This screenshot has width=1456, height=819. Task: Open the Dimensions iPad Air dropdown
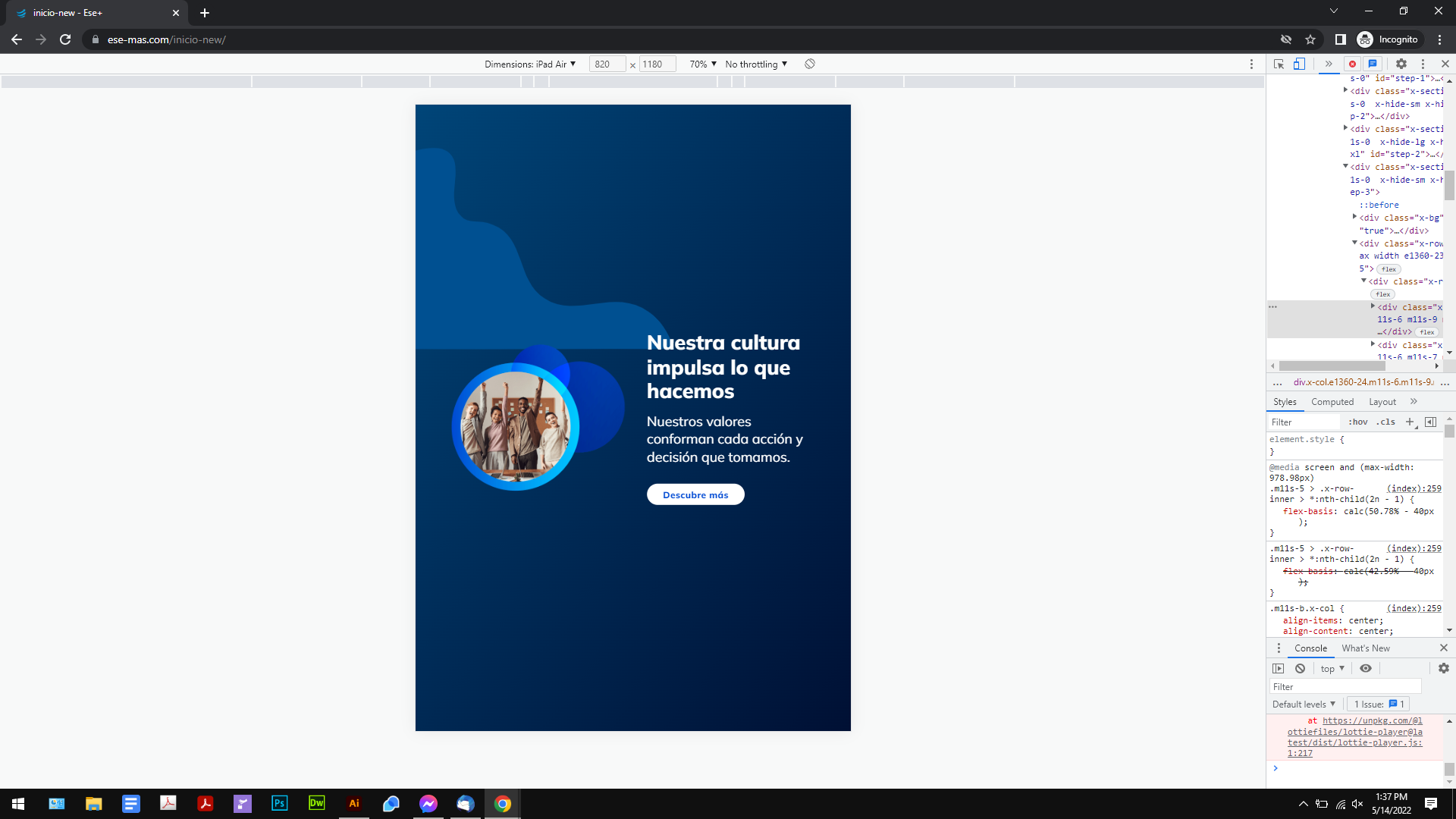[530, 64]
